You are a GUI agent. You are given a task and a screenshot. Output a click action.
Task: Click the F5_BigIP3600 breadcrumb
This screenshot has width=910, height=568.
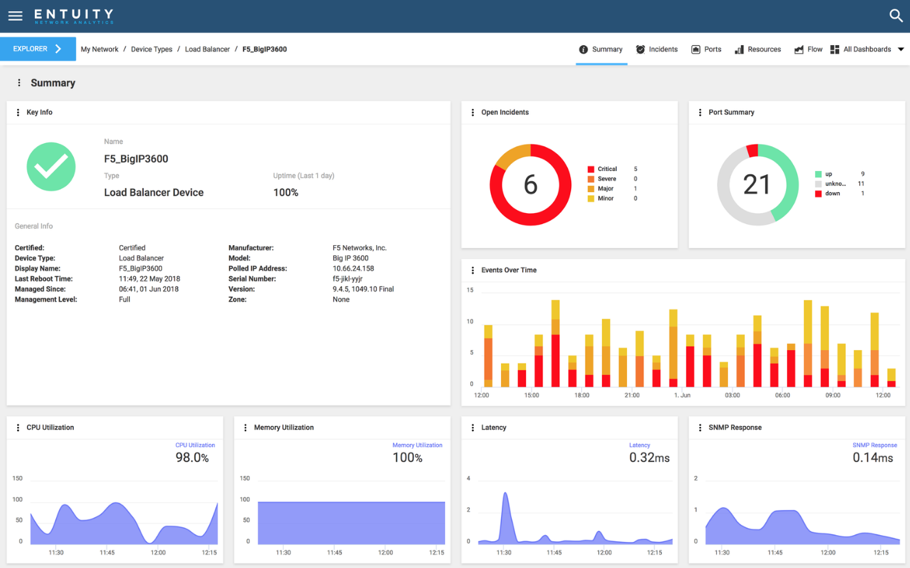pyautogui.click(x=265, y=49)
